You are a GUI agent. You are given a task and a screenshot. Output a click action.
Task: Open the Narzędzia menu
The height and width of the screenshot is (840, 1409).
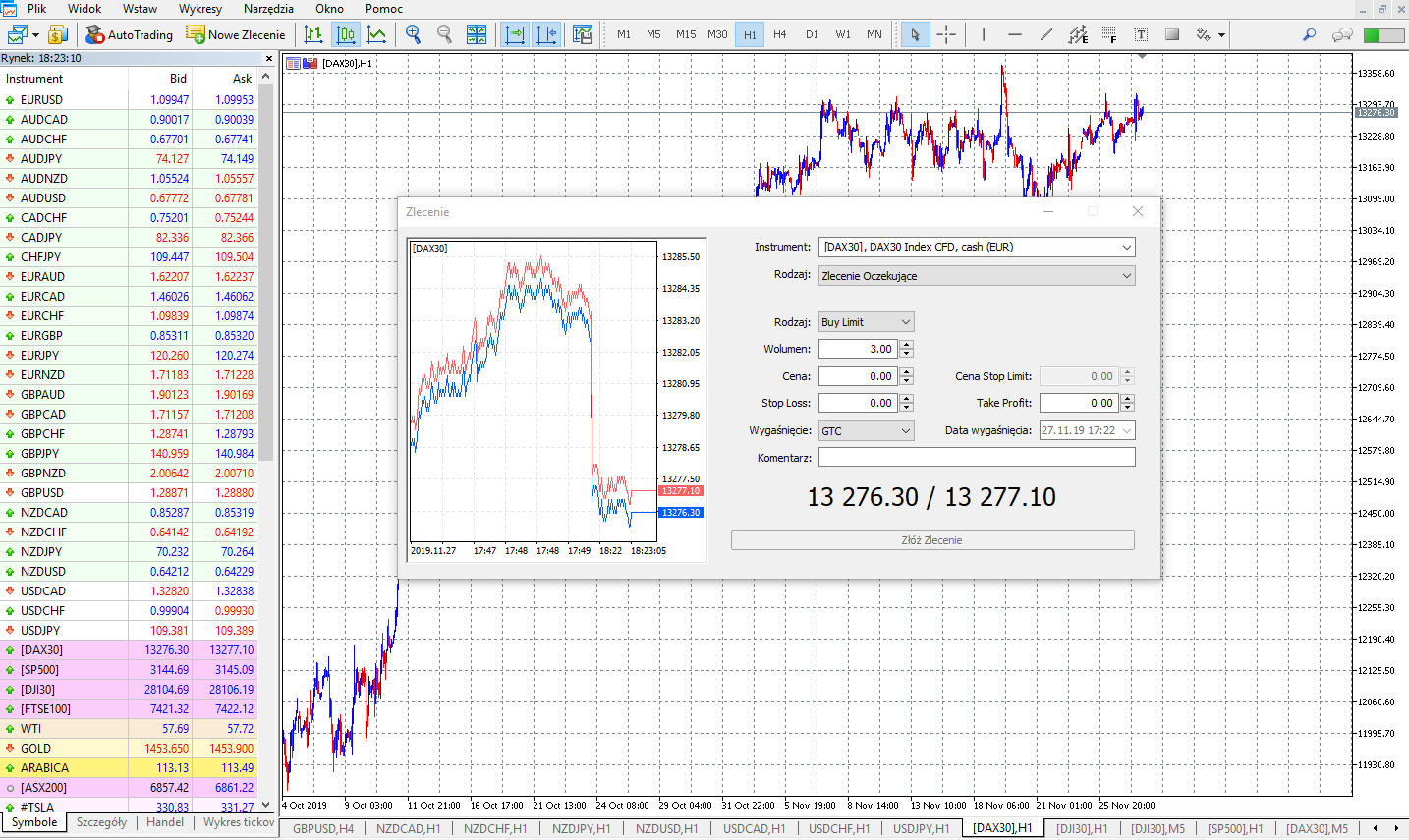(x=268, y=9)
